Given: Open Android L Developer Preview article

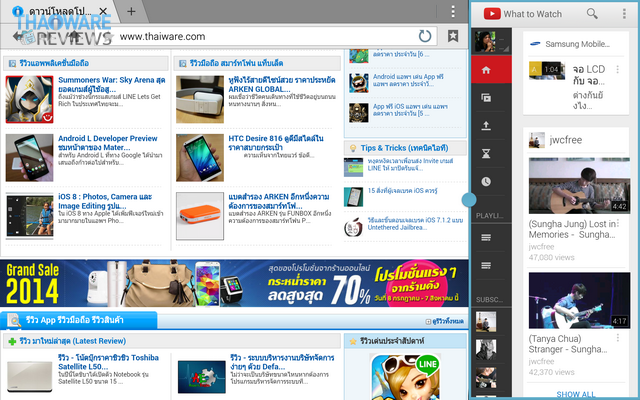Looking at the screenshot, I should click(x=107, y=142).
